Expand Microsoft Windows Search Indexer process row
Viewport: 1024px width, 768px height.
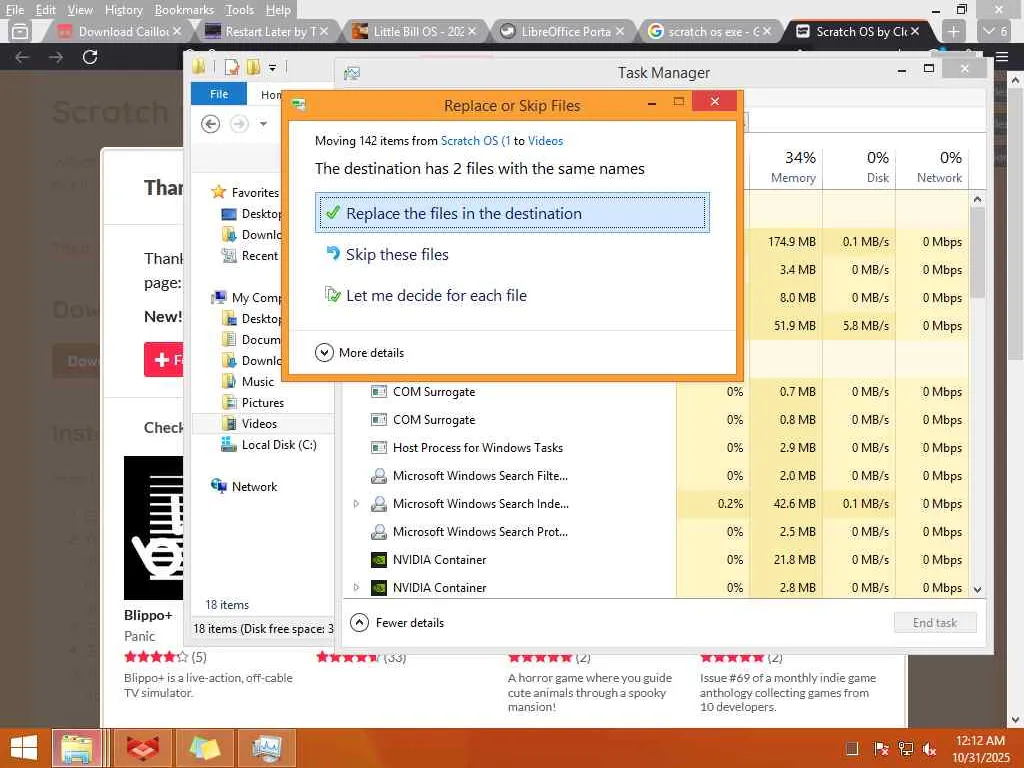[x=356, y=504]
